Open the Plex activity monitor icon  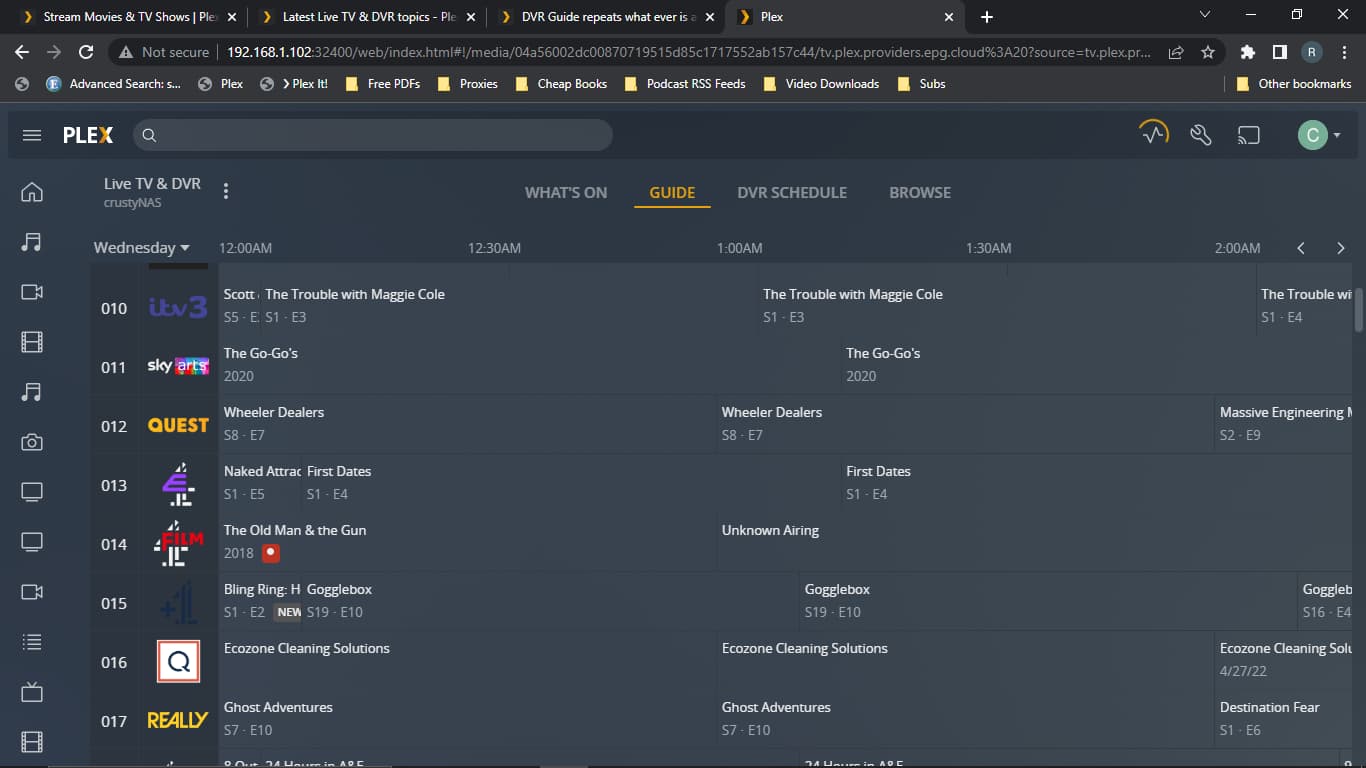[1154, 135]
